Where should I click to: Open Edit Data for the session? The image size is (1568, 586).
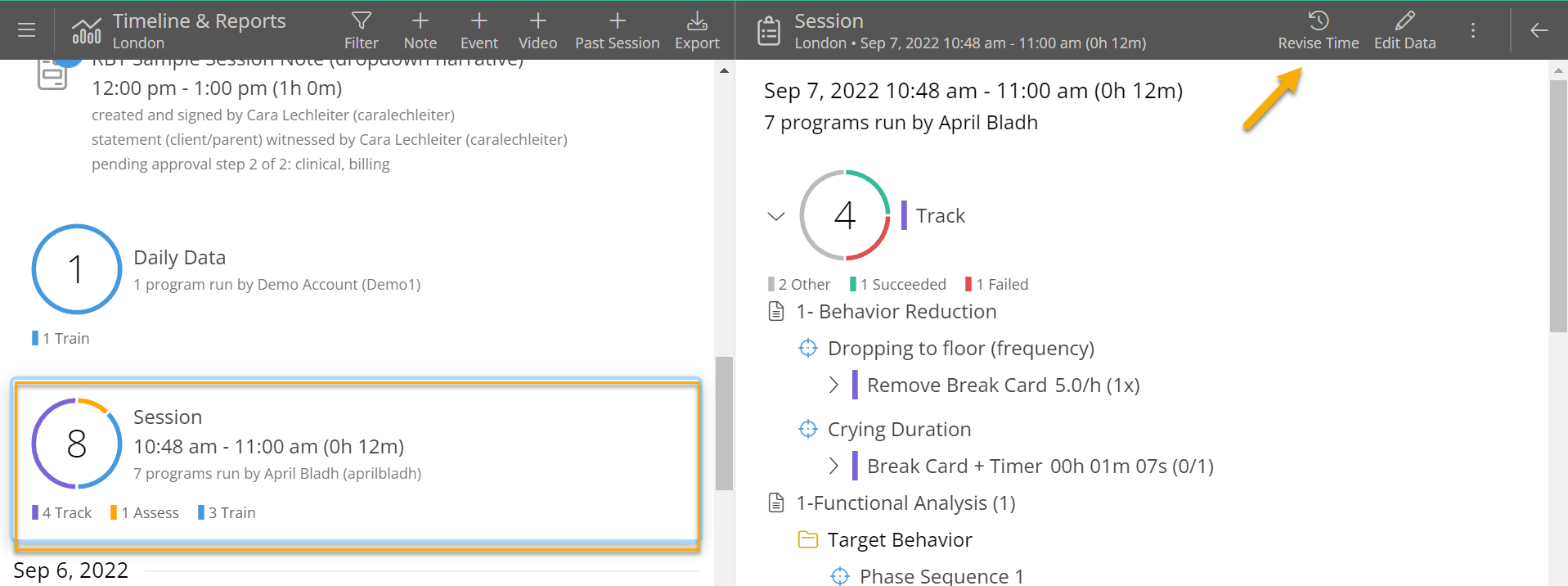pyautogui.click(x=1404, y=30)
